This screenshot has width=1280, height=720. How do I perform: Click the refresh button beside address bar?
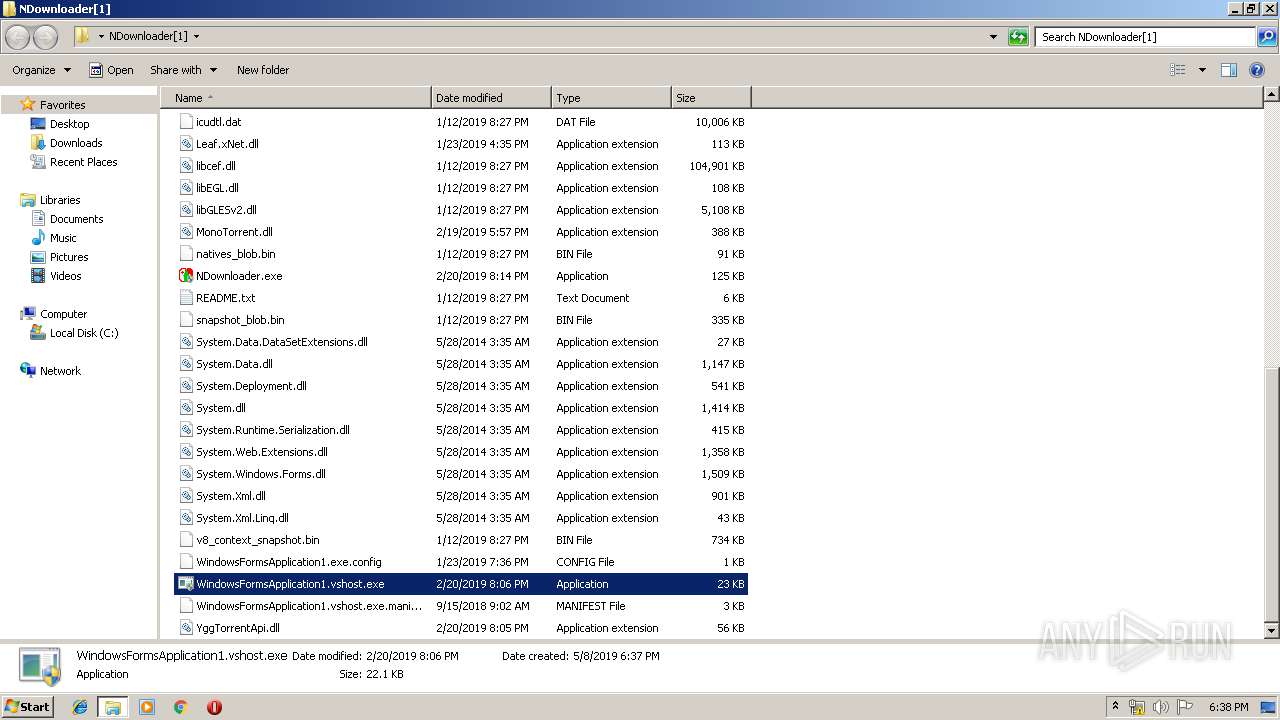point(1018,37)
